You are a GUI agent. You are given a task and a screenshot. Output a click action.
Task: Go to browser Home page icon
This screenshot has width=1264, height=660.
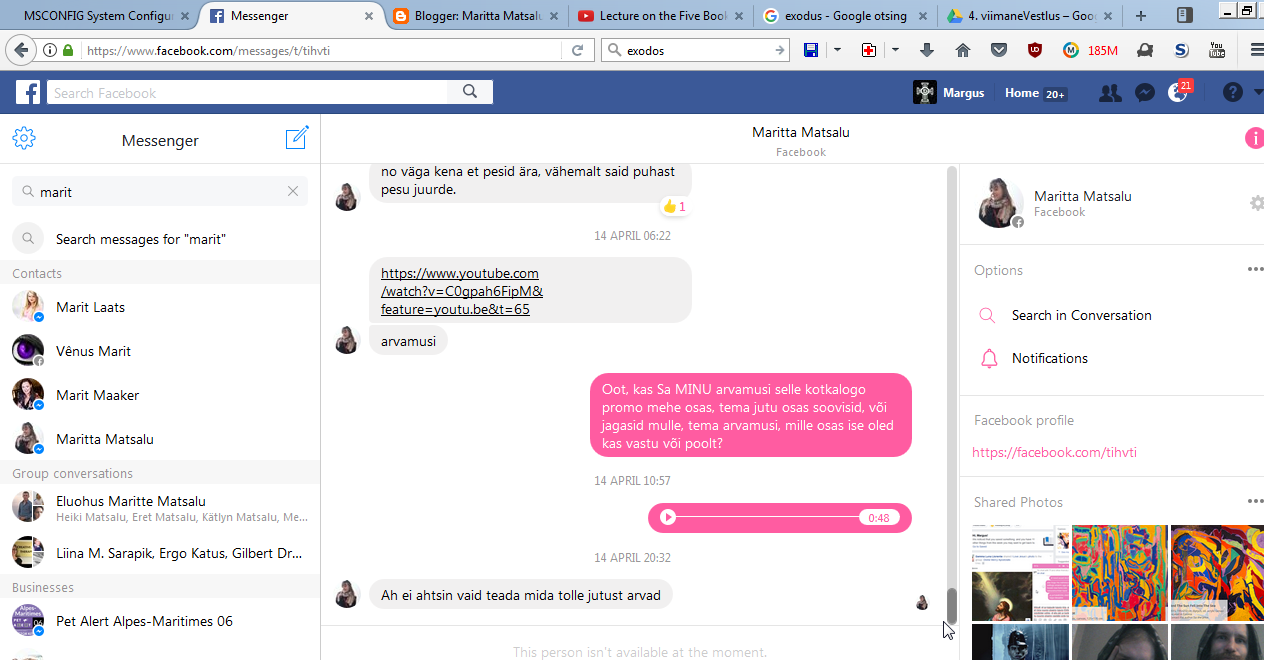pyautogui.click(x=963, y=50)
